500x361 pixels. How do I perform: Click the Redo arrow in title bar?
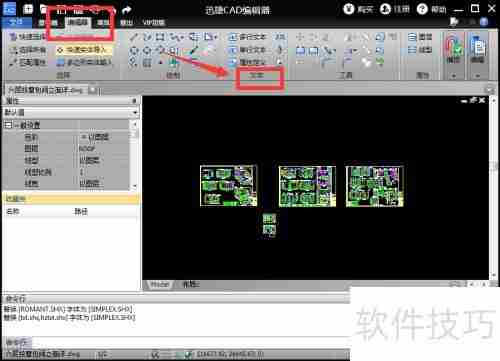click(126, 10)
